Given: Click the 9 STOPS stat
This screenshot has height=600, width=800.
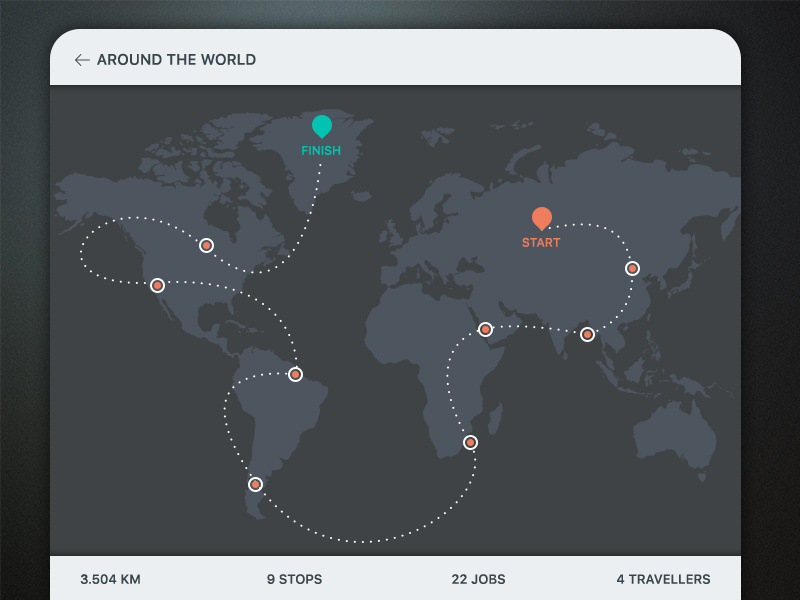Looking at the screenshot, I should 294,580.
